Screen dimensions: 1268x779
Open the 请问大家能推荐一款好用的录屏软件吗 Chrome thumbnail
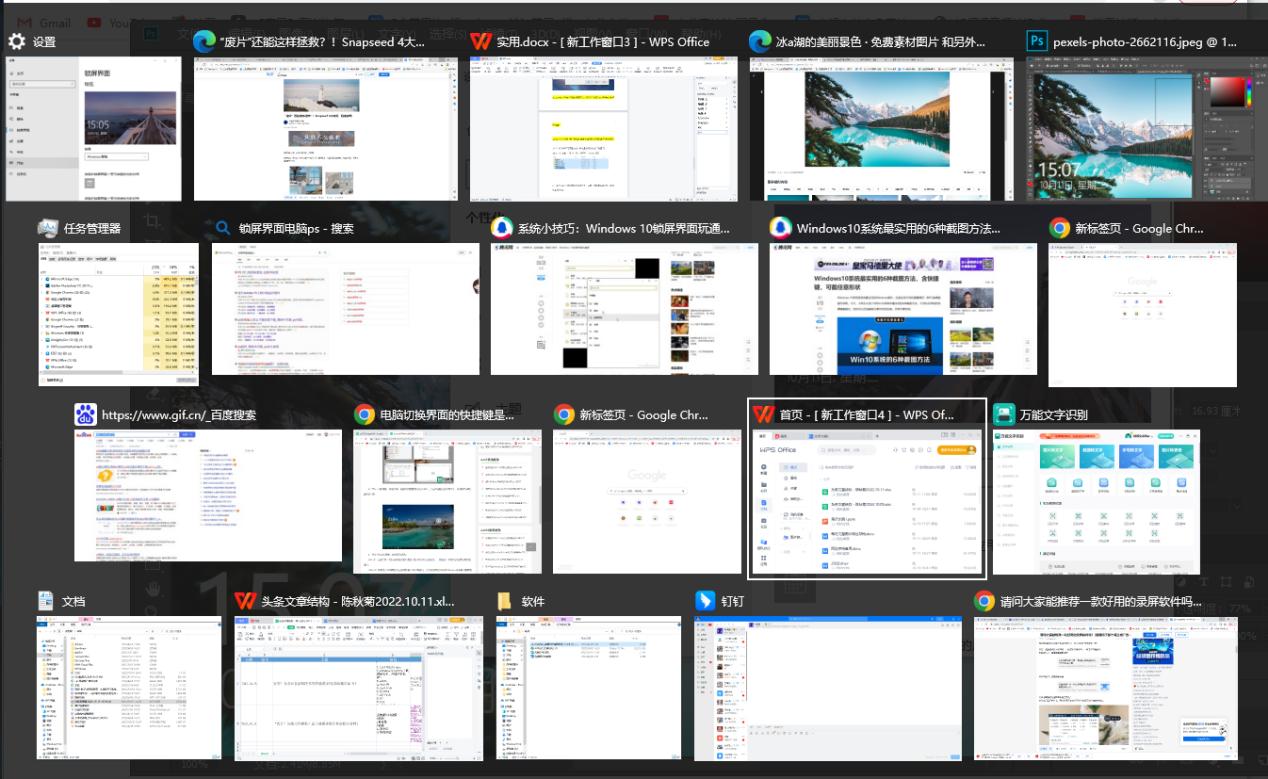[1105, 688]
